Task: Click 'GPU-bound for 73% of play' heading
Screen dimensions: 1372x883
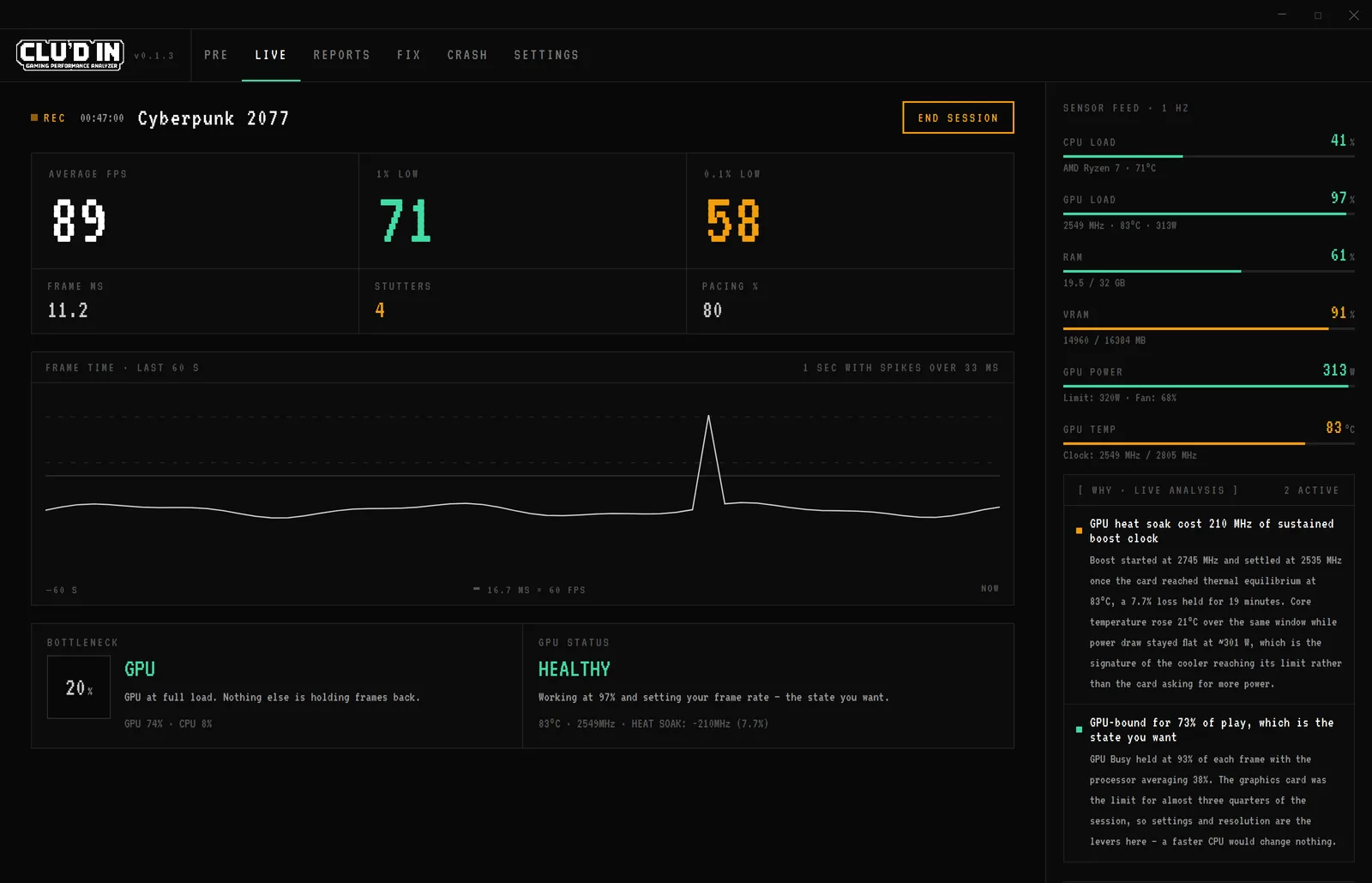Action: point(1212,730)
